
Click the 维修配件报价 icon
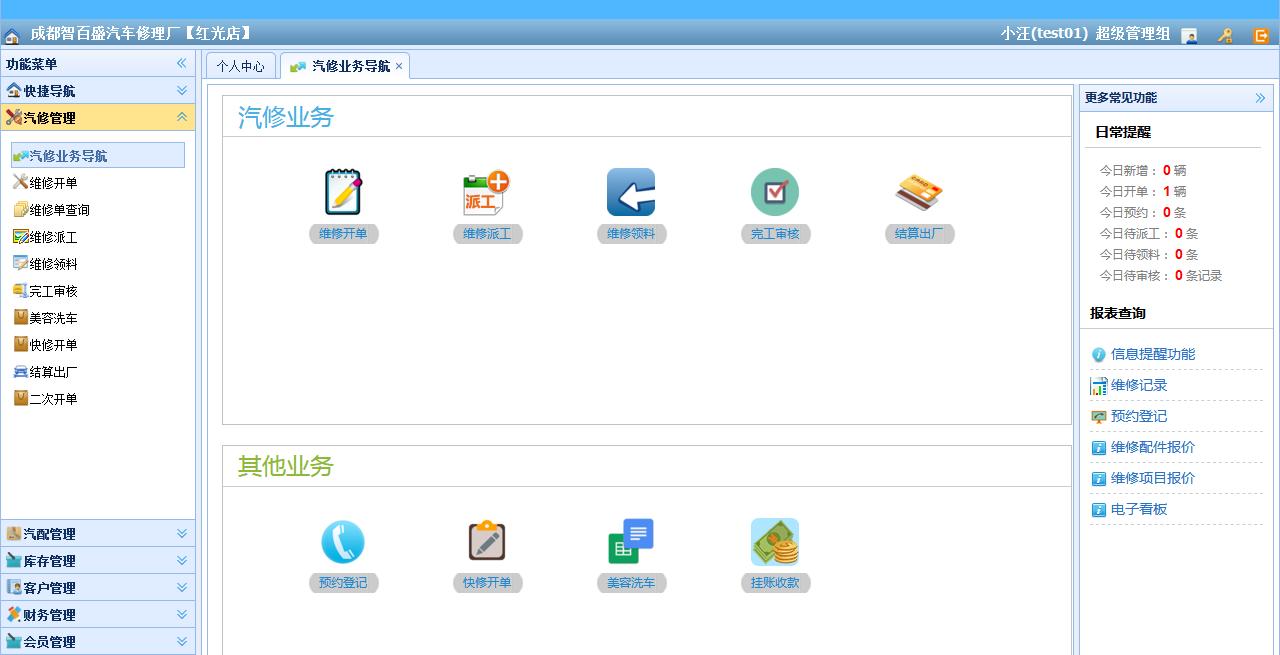pos(1098,448)
